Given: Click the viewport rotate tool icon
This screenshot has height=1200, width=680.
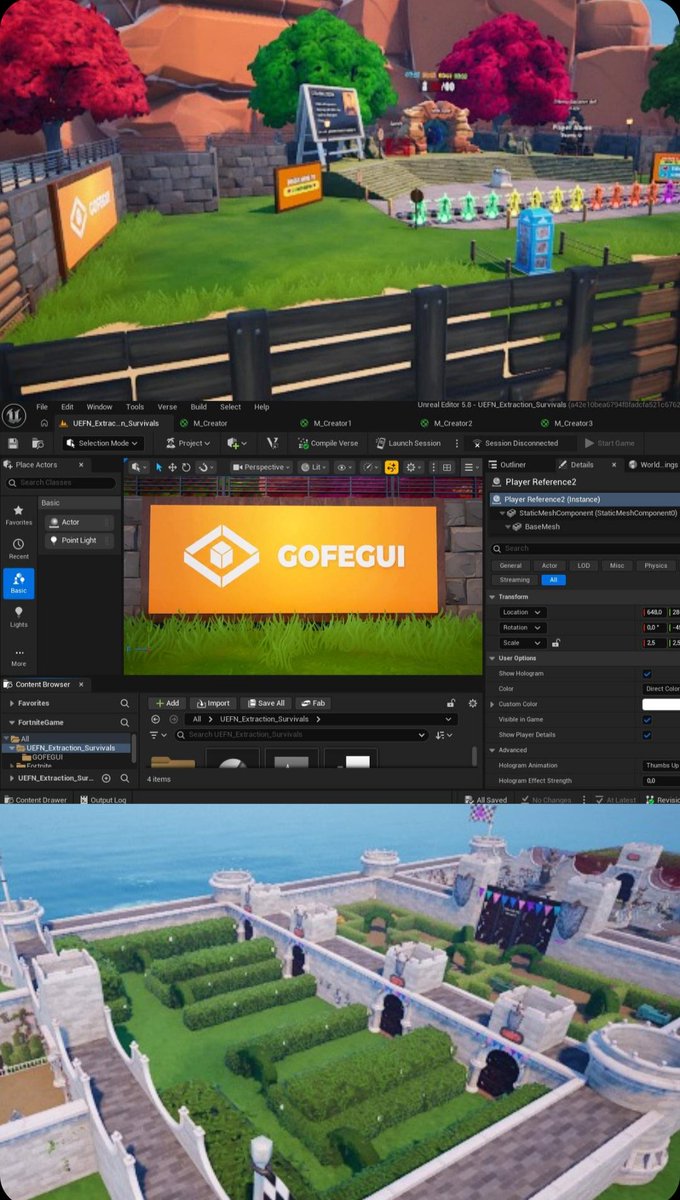Looking at the screenshot, I should point(186,467).
